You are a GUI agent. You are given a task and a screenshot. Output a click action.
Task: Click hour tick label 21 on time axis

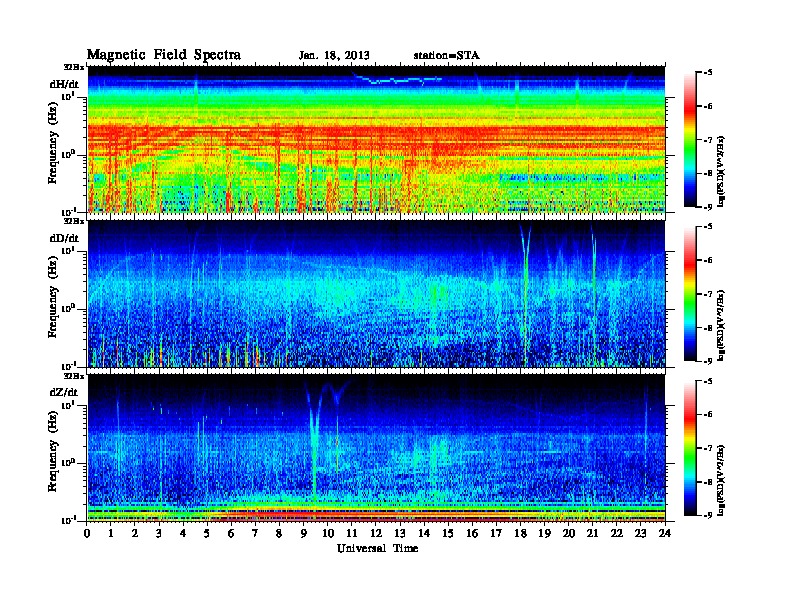(592, 533)
